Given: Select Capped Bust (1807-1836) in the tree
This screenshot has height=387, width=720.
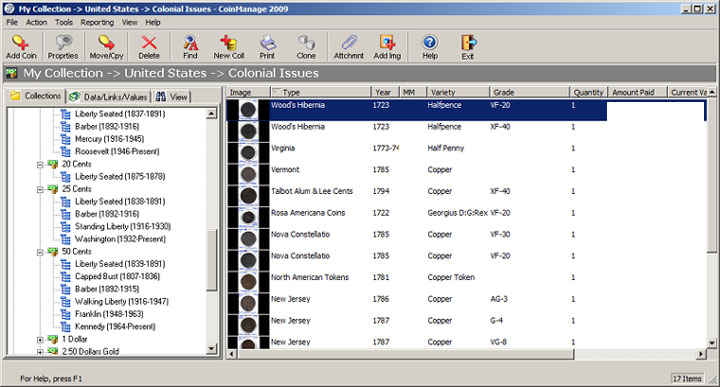Looking at the screenshot, I should 118,276.
